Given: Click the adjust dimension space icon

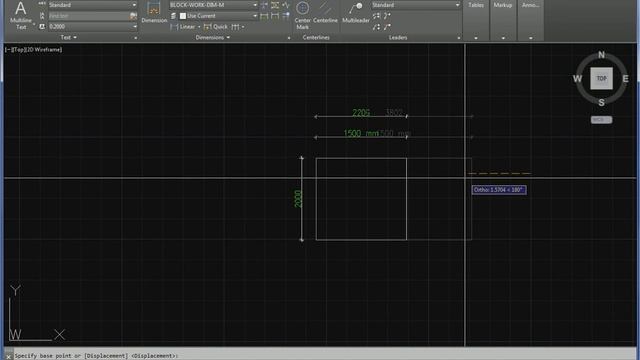Looking at the screenshot, I should 275,5.
